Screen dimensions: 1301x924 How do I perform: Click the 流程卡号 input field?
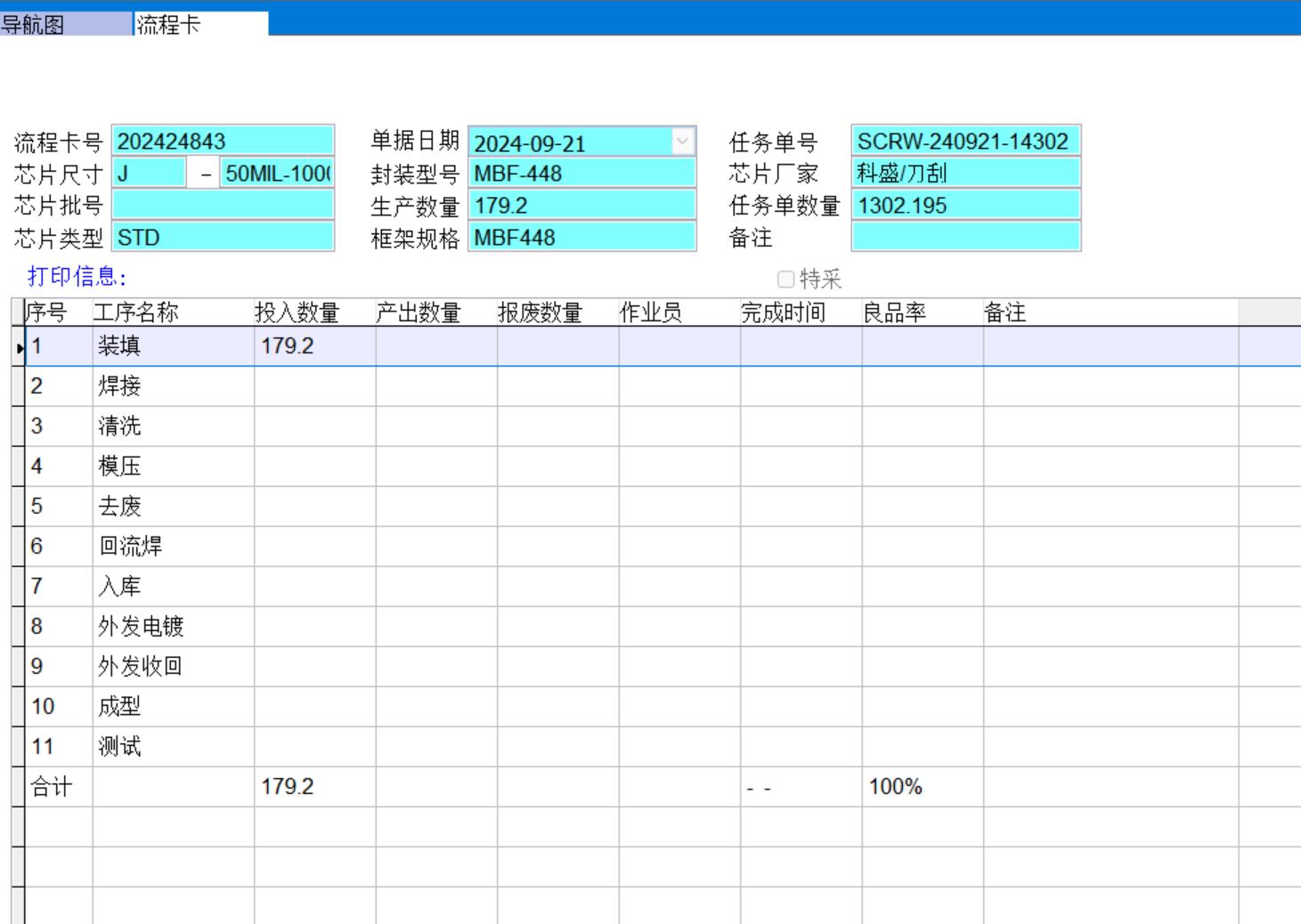point(223,142)
